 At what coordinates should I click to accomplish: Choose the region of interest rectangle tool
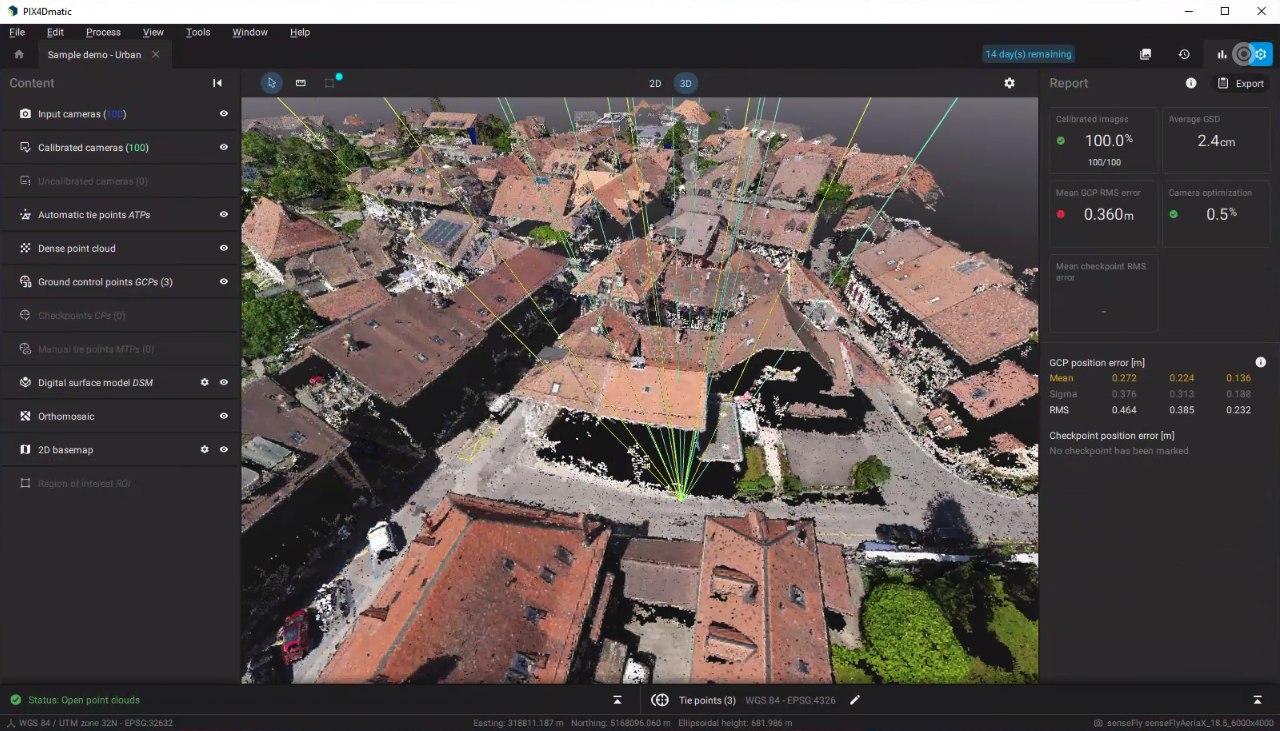point(329,83)
